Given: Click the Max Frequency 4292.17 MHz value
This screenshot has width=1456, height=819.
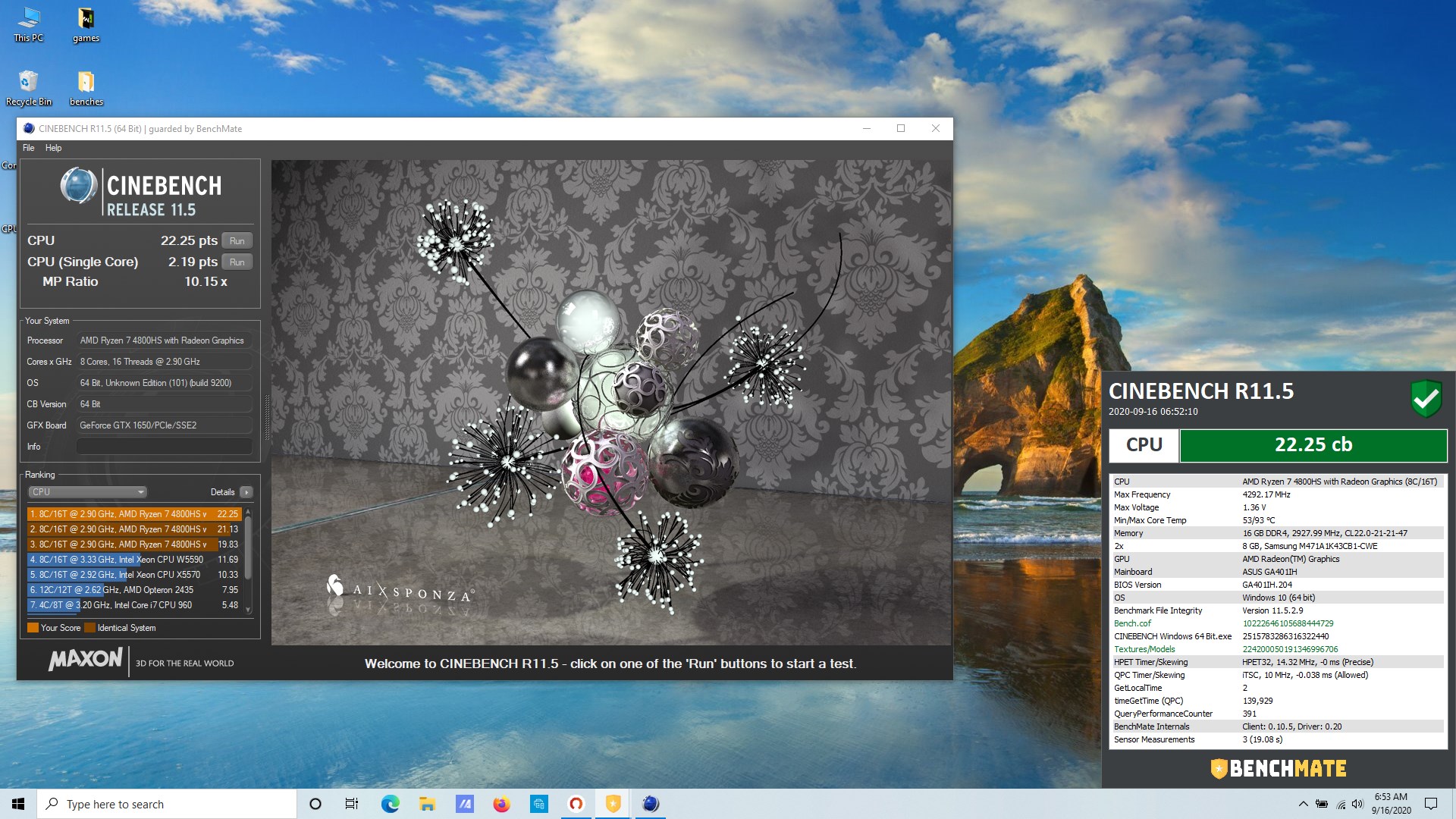Looking at the screenshot, I should point(1266,494).
